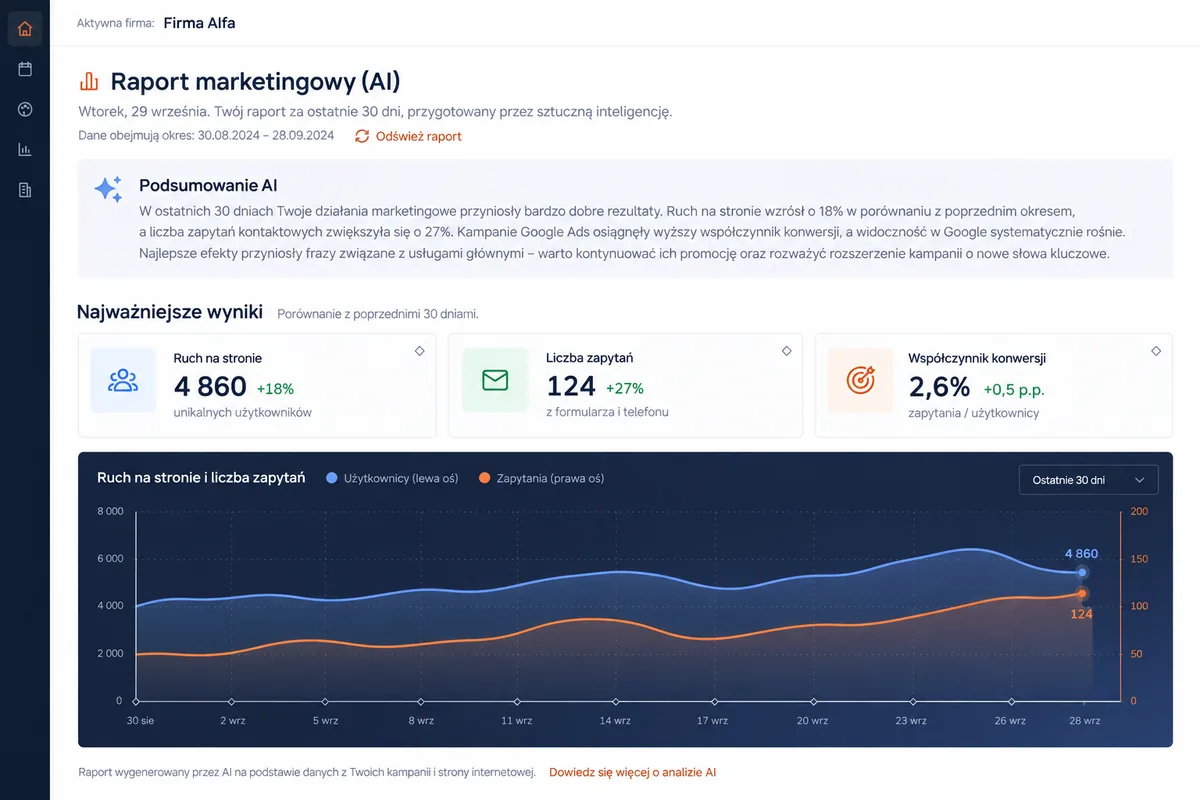The image size is (1200, 800).
Task: Click the 5 wrz marker on the chart axis
Action: (325, 702)
